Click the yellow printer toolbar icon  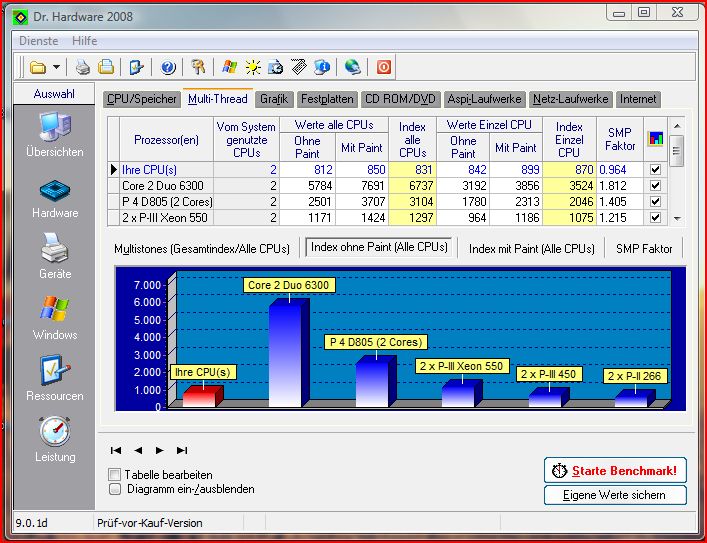click(x=106, y=67)
